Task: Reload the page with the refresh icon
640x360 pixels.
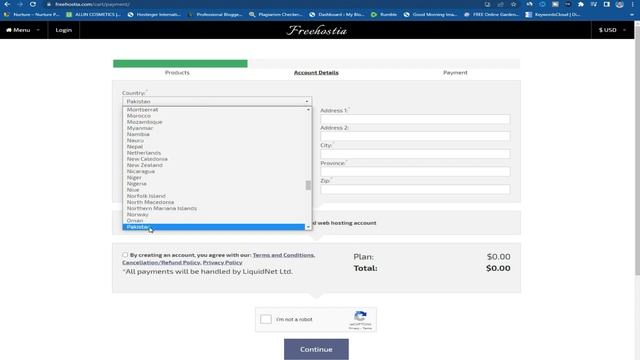Action: (x=33, y=4)
